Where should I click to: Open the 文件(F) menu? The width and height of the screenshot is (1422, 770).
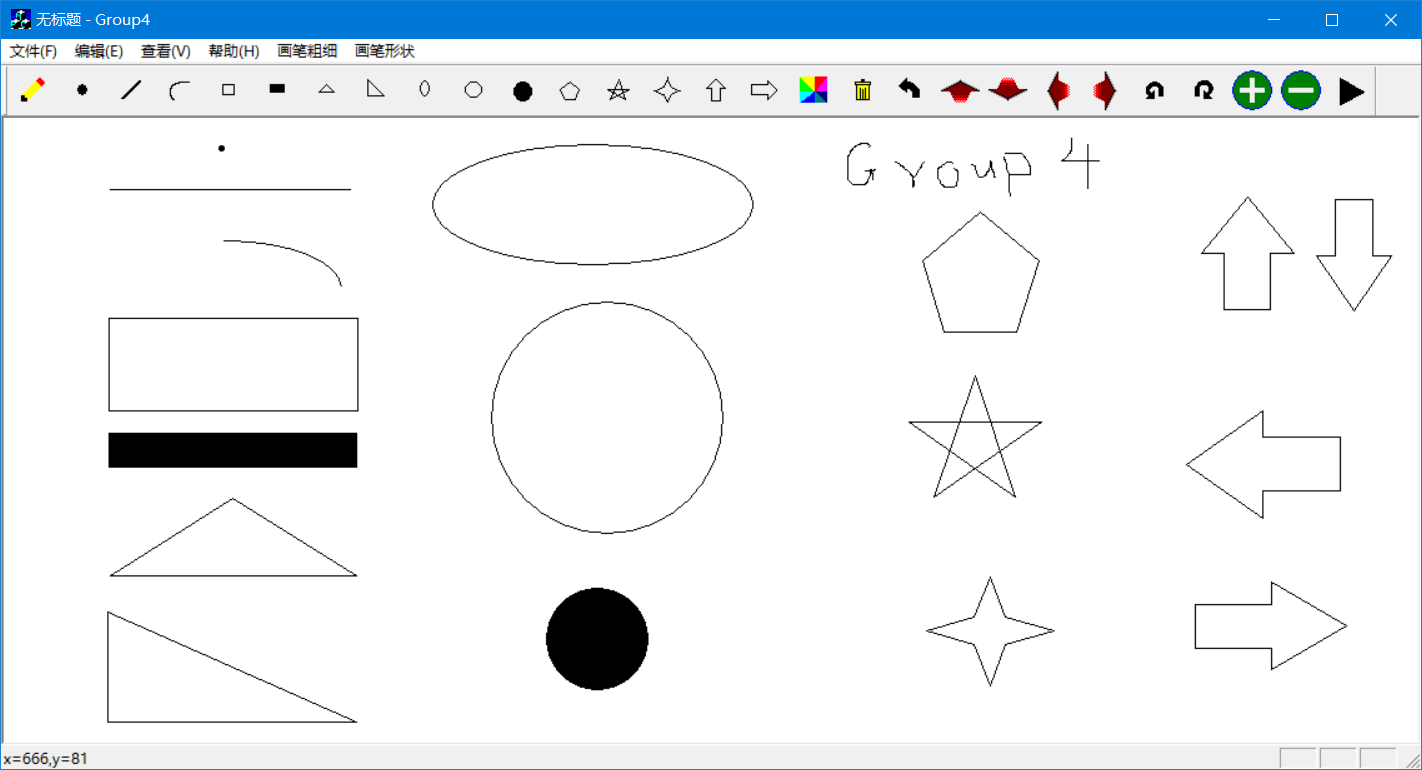(33, 51)
